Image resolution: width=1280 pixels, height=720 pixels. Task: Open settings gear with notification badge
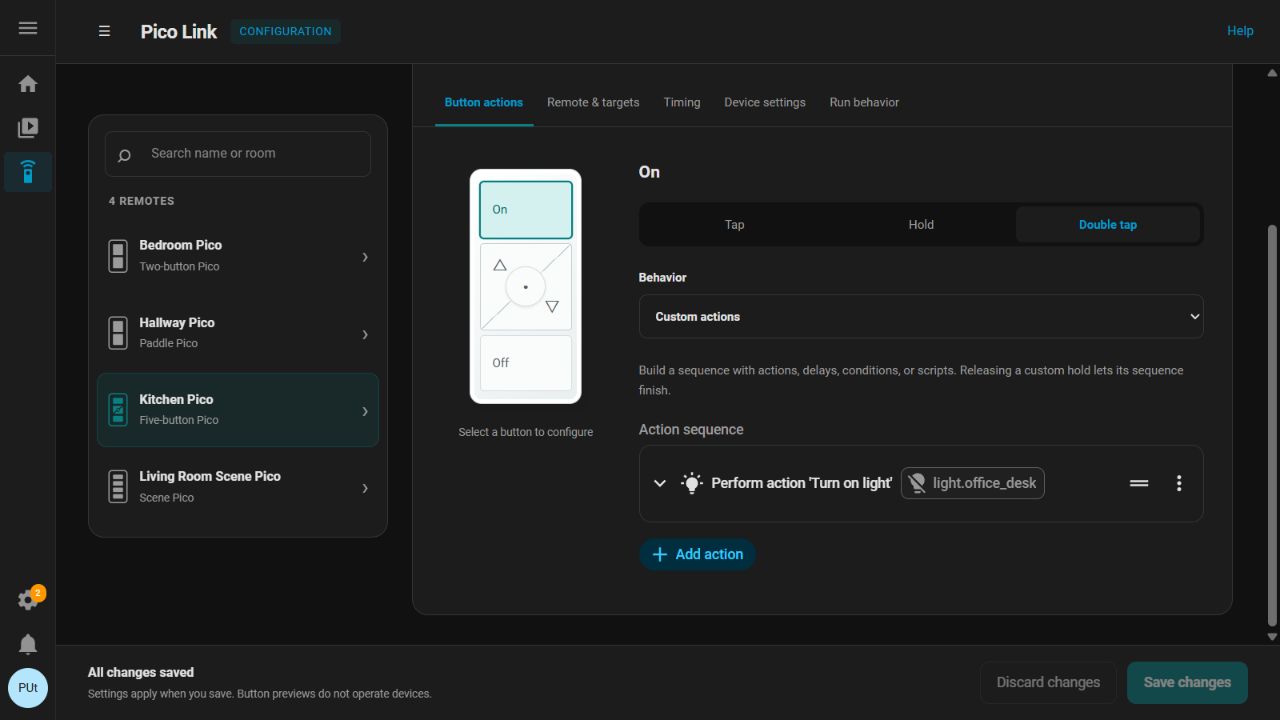point(28,600)
